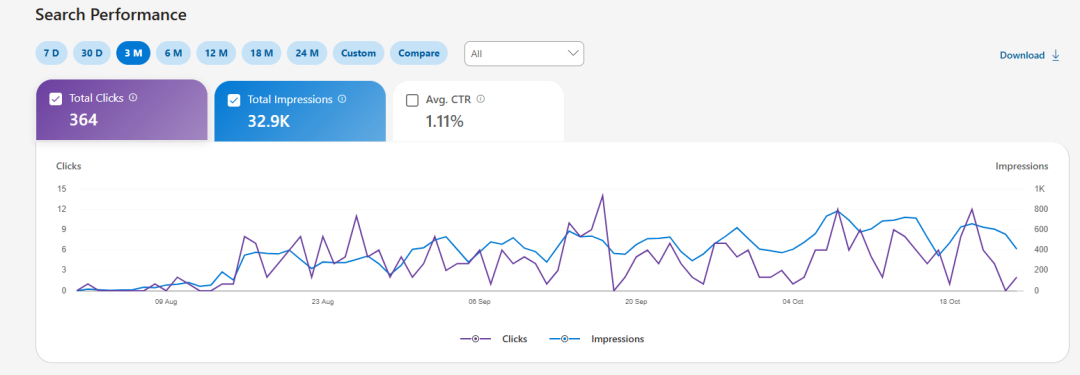Image resolution: width=1080 pixels, height=375 pixels.
Task: Open the Custom date range option
Action: (358, 53)
